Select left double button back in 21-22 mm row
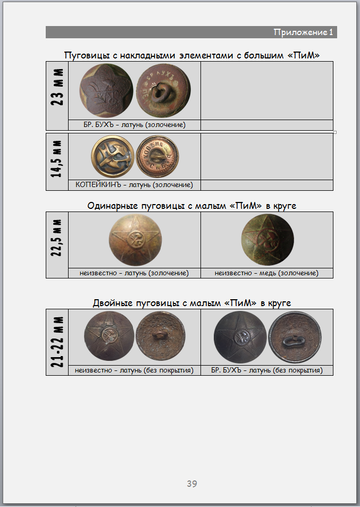Image resolution: width=360 pixels, height=507 pixels. (161, 336)
